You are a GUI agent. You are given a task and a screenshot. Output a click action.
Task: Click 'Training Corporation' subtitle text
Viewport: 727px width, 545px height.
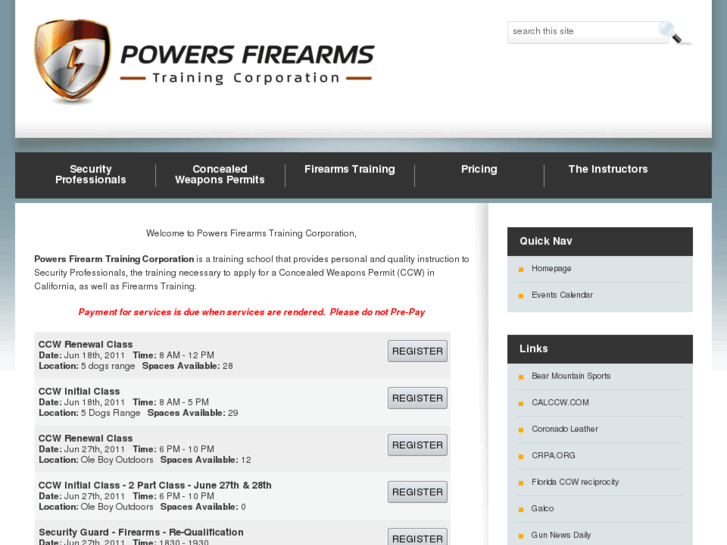[x=246, y=78]
